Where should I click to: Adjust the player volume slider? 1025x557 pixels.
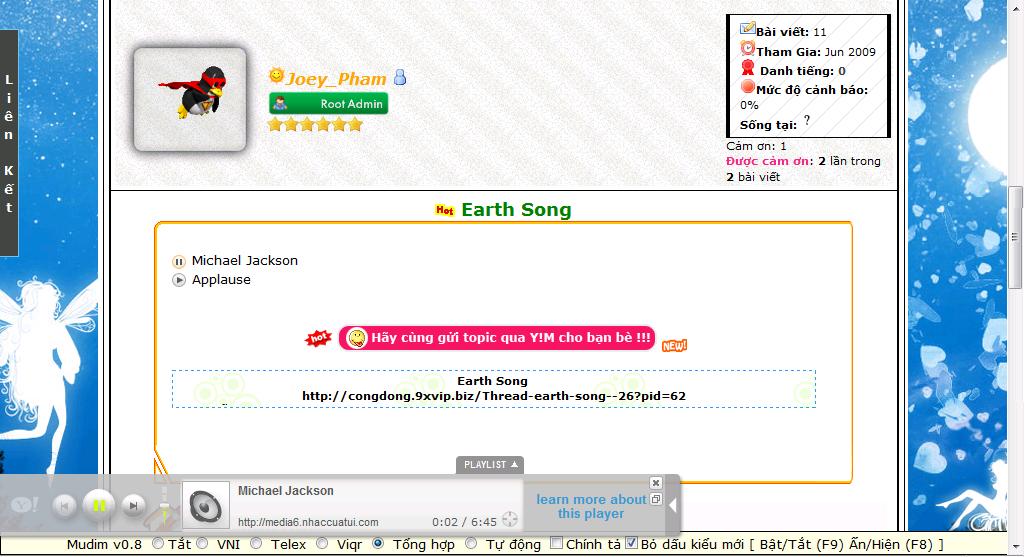click(x=165, y=505)
